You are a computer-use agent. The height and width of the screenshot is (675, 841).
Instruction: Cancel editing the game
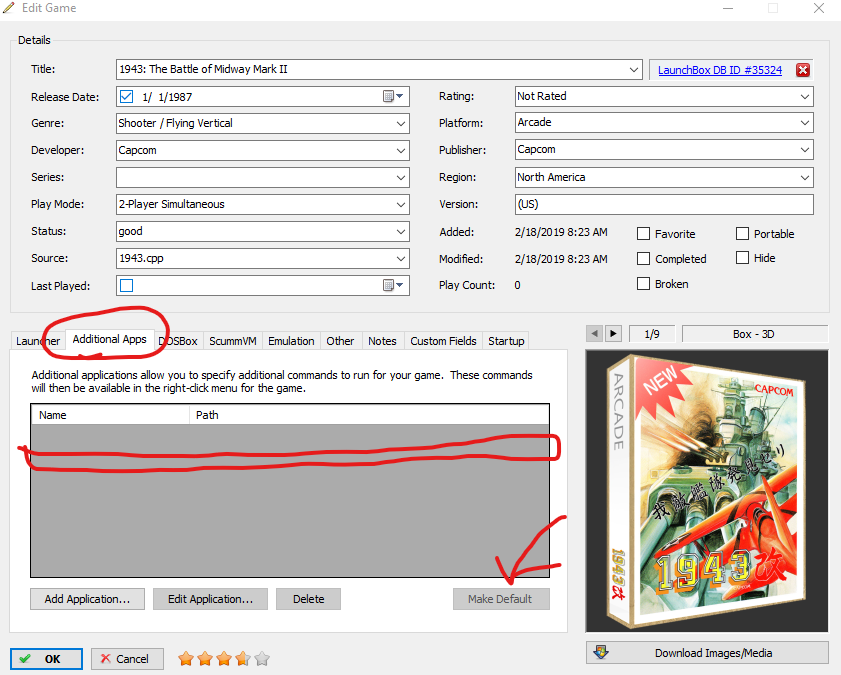click(x=127, y=659)
